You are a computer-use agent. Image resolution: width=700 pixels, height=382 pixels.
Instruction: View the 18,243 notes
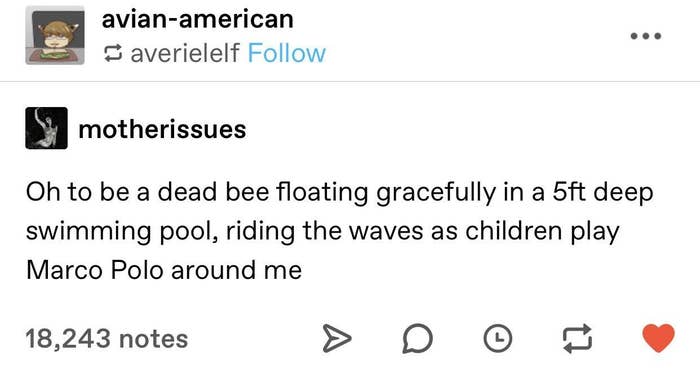point(107,339)
